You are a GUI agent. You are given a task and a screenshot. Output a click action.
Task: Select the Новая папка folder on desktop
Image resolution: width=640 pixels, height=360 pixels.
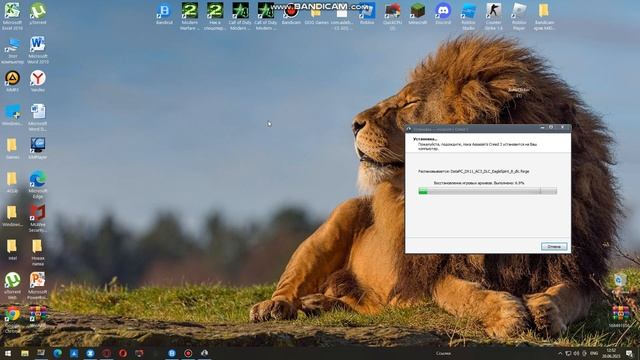[x=38, y=252]
